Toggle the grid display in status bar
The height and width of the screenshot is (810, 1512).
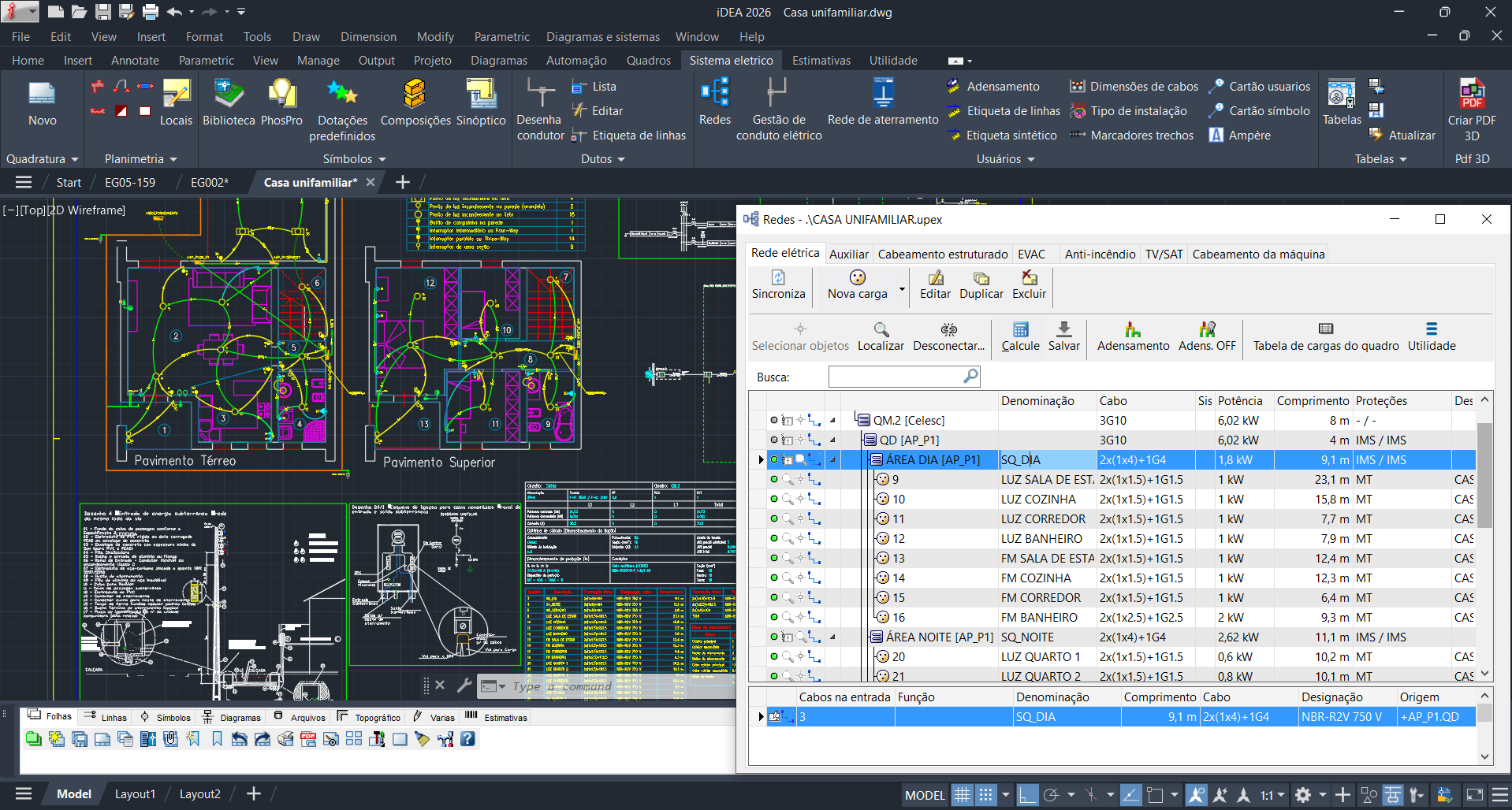962,795
